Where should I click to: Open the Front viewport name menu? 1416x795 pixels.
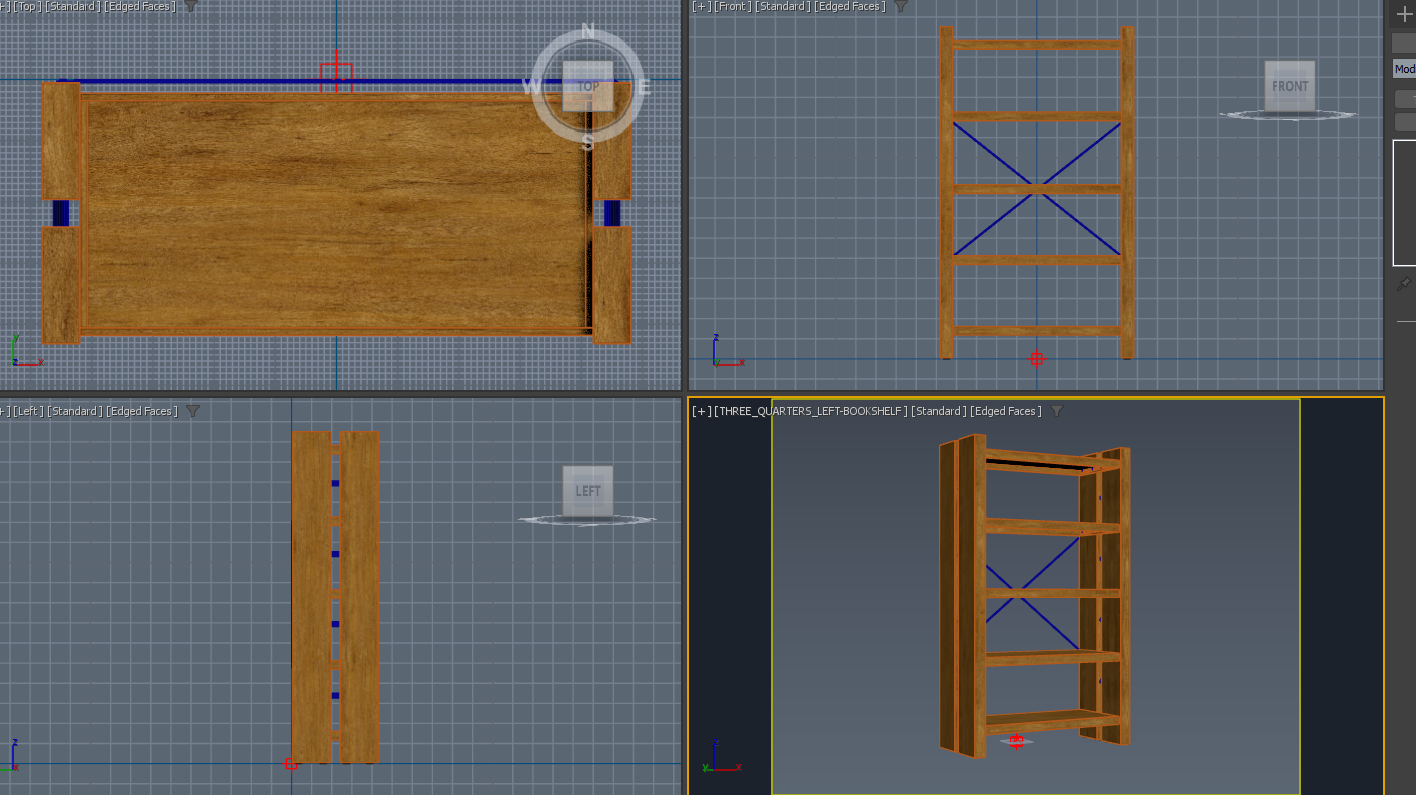[733, 6]
